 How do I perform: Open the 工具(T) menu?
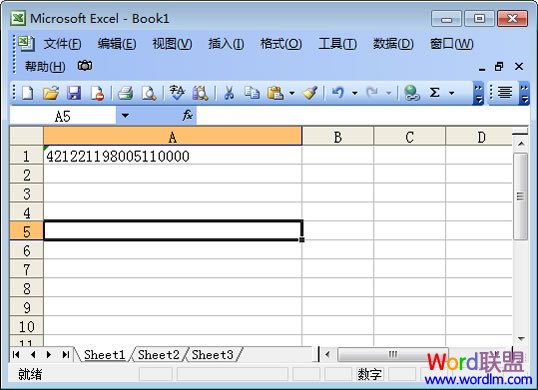coord(338,44)
